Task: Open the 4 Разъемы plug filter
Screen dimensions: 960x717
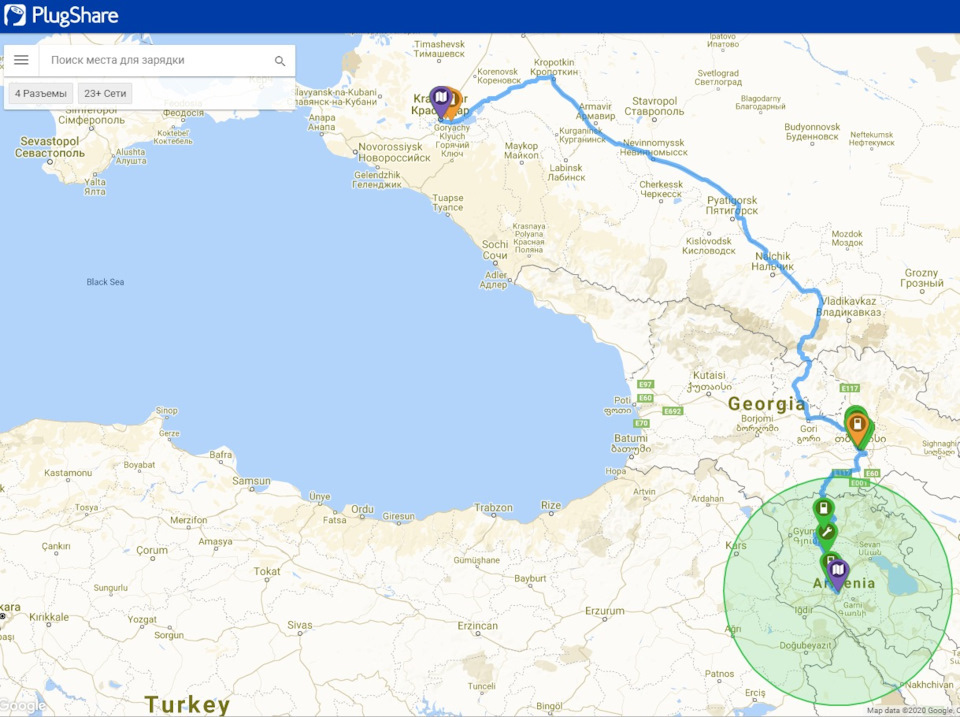Action: pos(41,94)
